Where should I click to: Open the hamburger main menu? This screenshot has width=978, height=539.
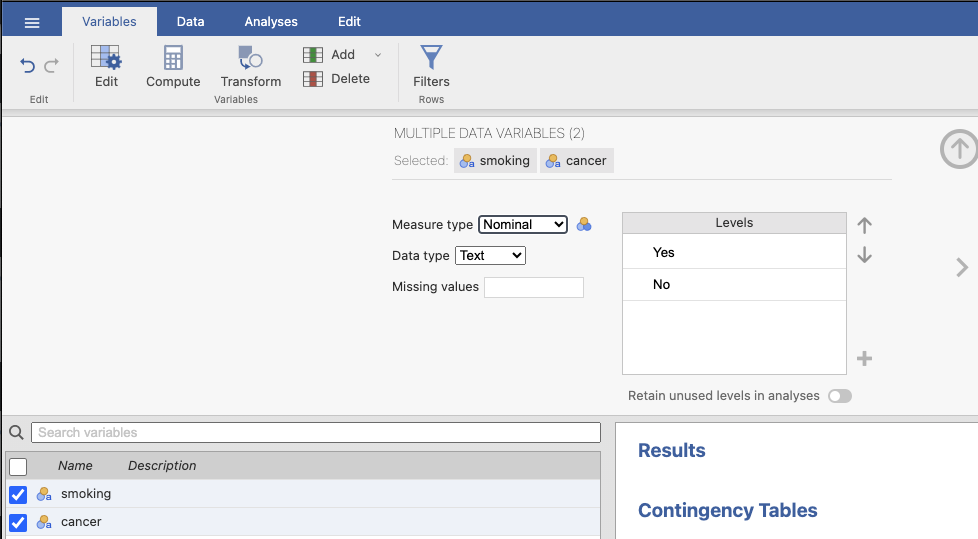(x=32, y=22)
